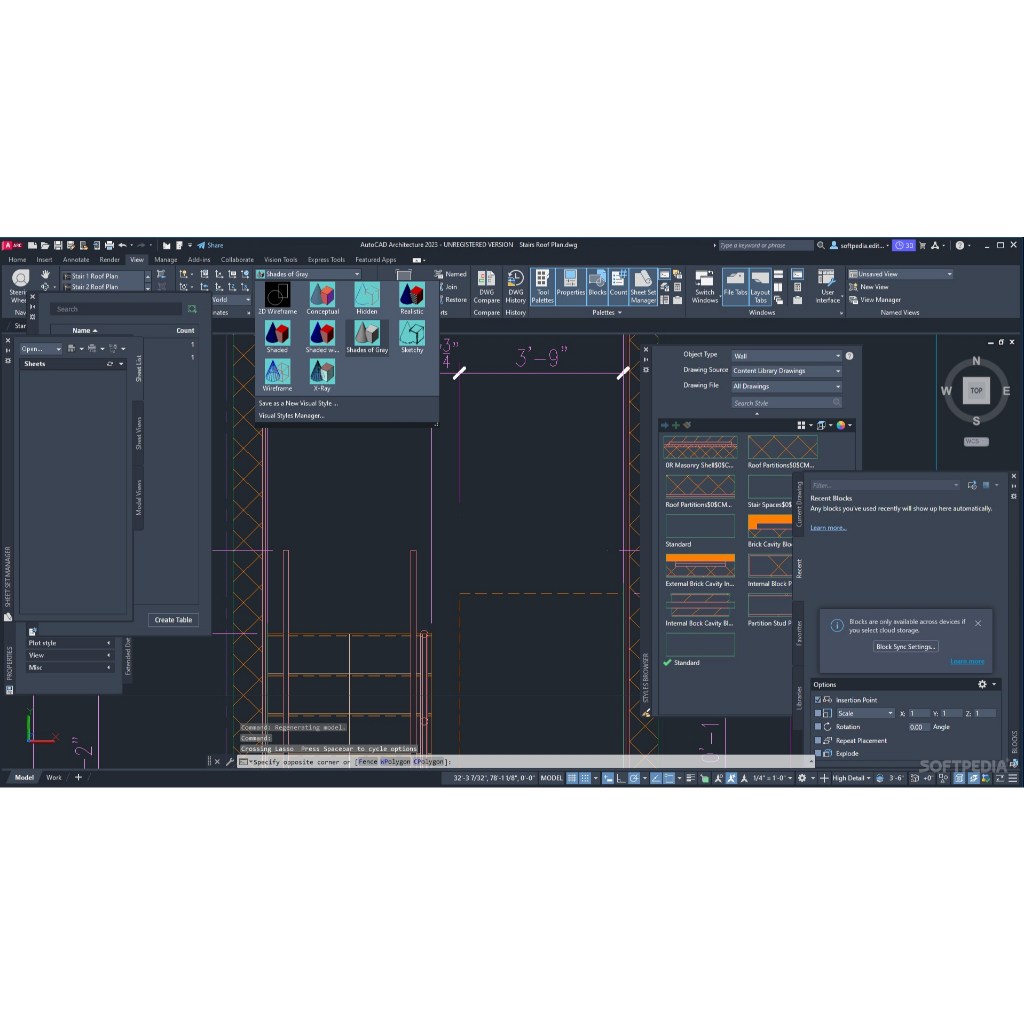Open Blocks palette options gear

tap(982, 684)
